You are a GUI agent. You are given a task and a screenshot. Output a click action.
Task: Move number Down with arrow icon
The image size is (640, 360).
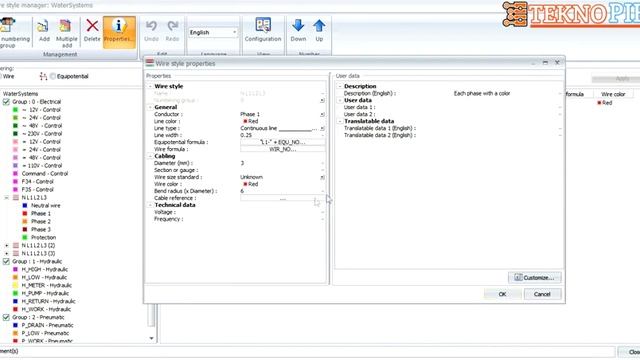coord(298,25)
